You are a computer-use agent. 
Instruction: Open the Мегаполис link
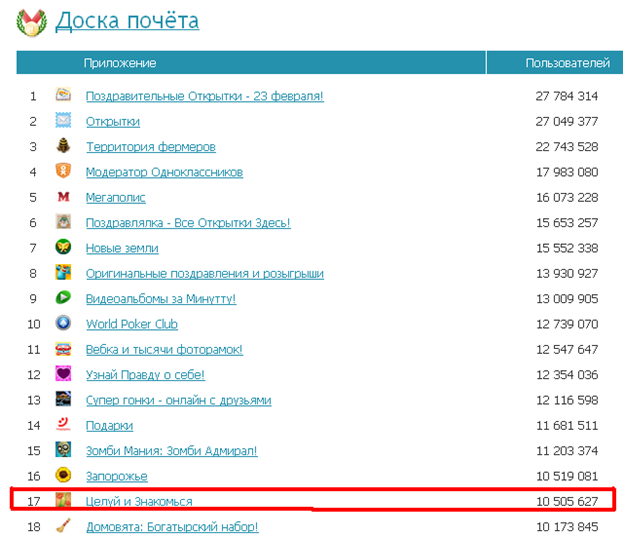(116, 198)
